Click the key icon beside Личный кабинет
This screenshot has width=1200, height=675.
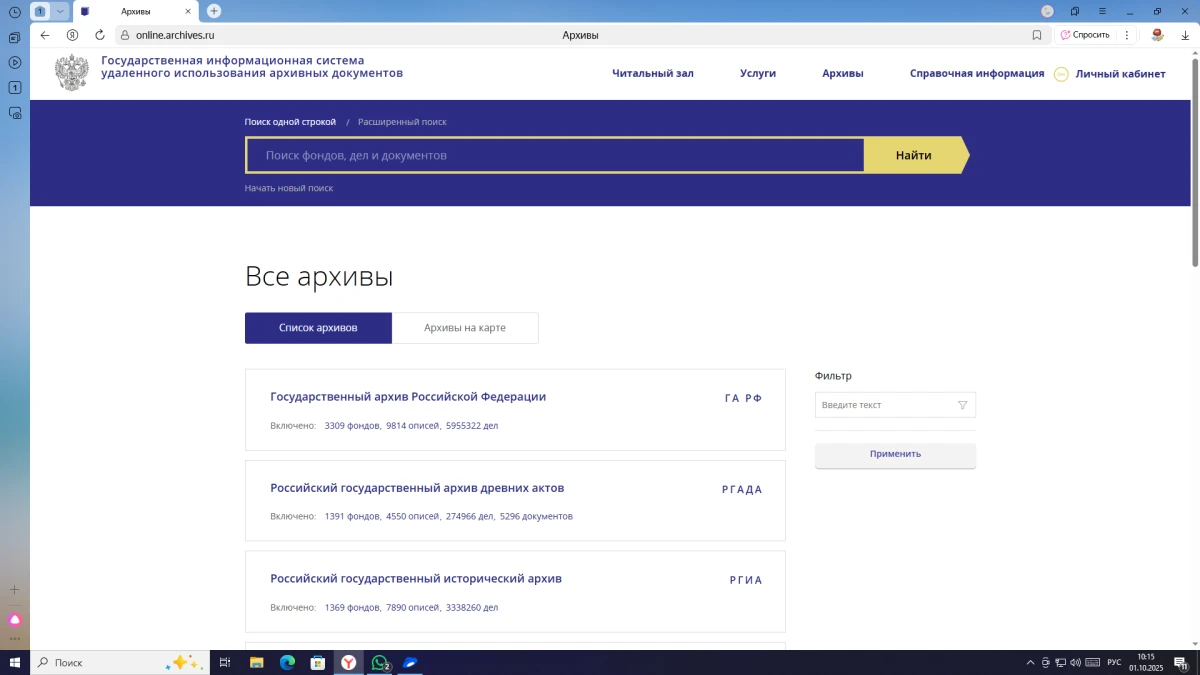click(1061, 74)
